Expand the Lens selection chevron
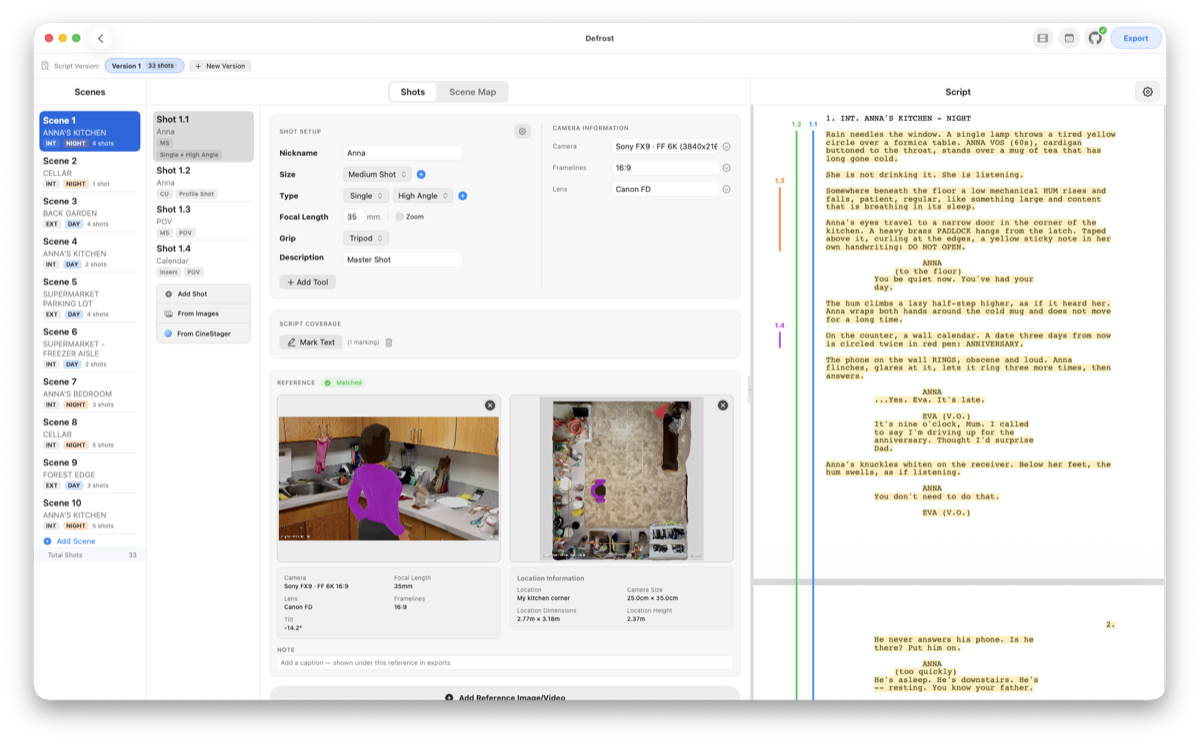 click(x=726, y=189)
